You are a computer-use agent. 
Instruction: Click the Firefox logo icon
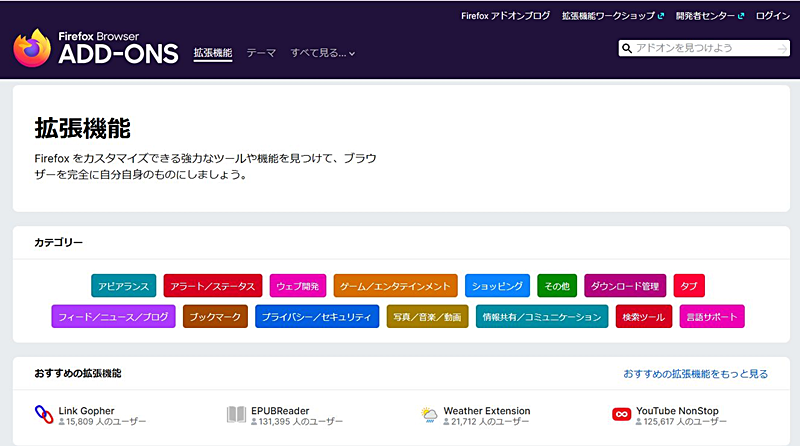click(32, 48)
